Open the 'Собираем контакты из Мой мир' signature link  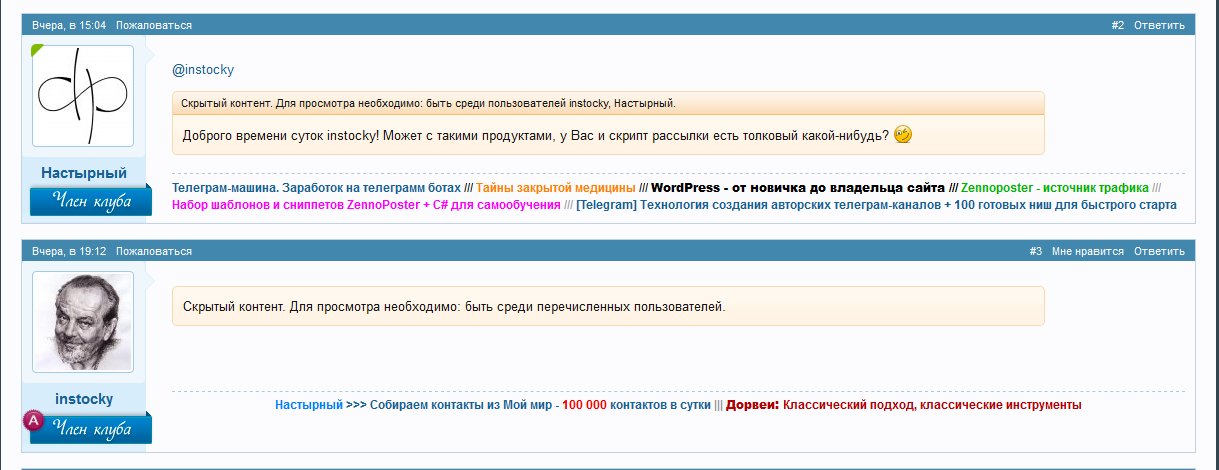[x=540, y=405]
